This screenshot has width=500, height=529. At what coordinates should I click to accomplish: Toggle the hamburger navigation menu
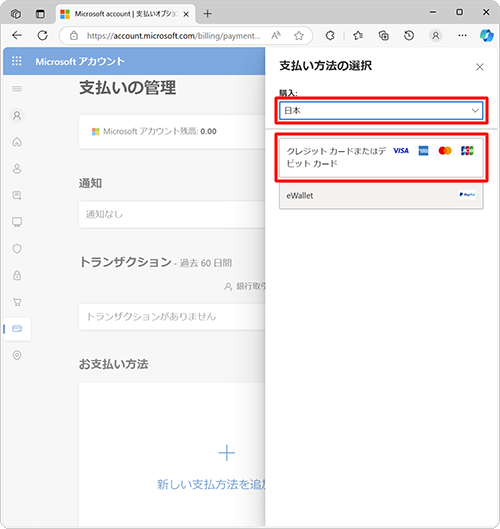17,89
